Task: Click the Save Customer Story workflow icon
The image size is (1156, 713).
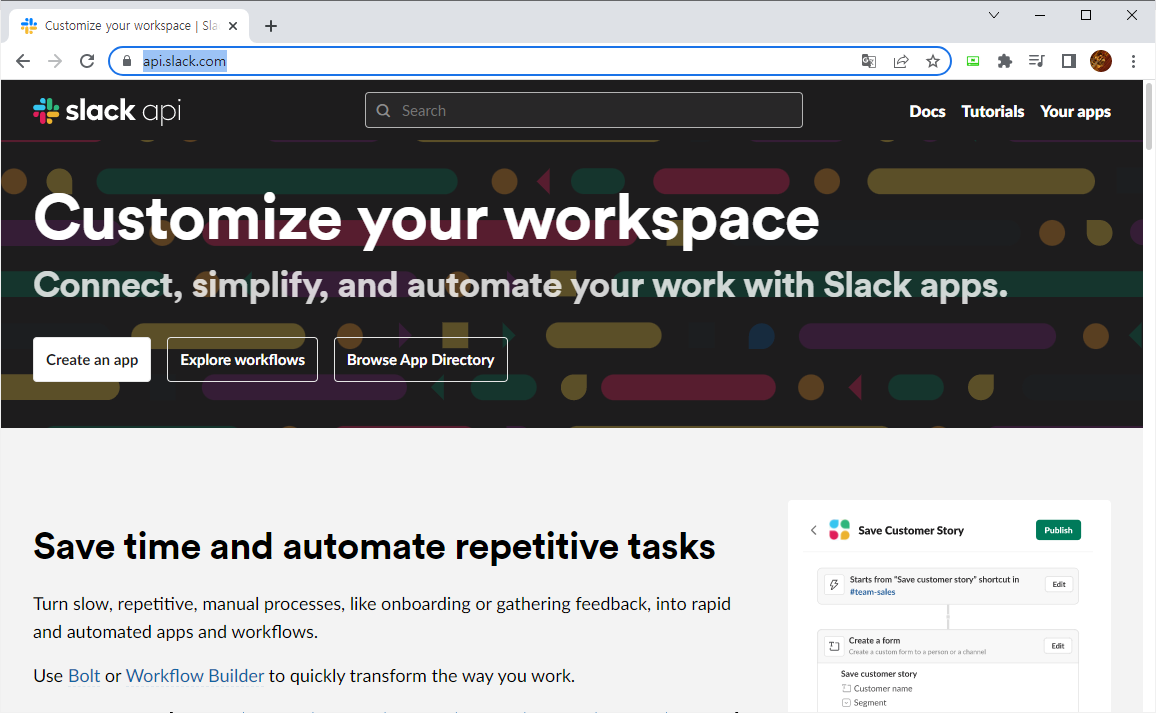Action: (x=839, y=529)
